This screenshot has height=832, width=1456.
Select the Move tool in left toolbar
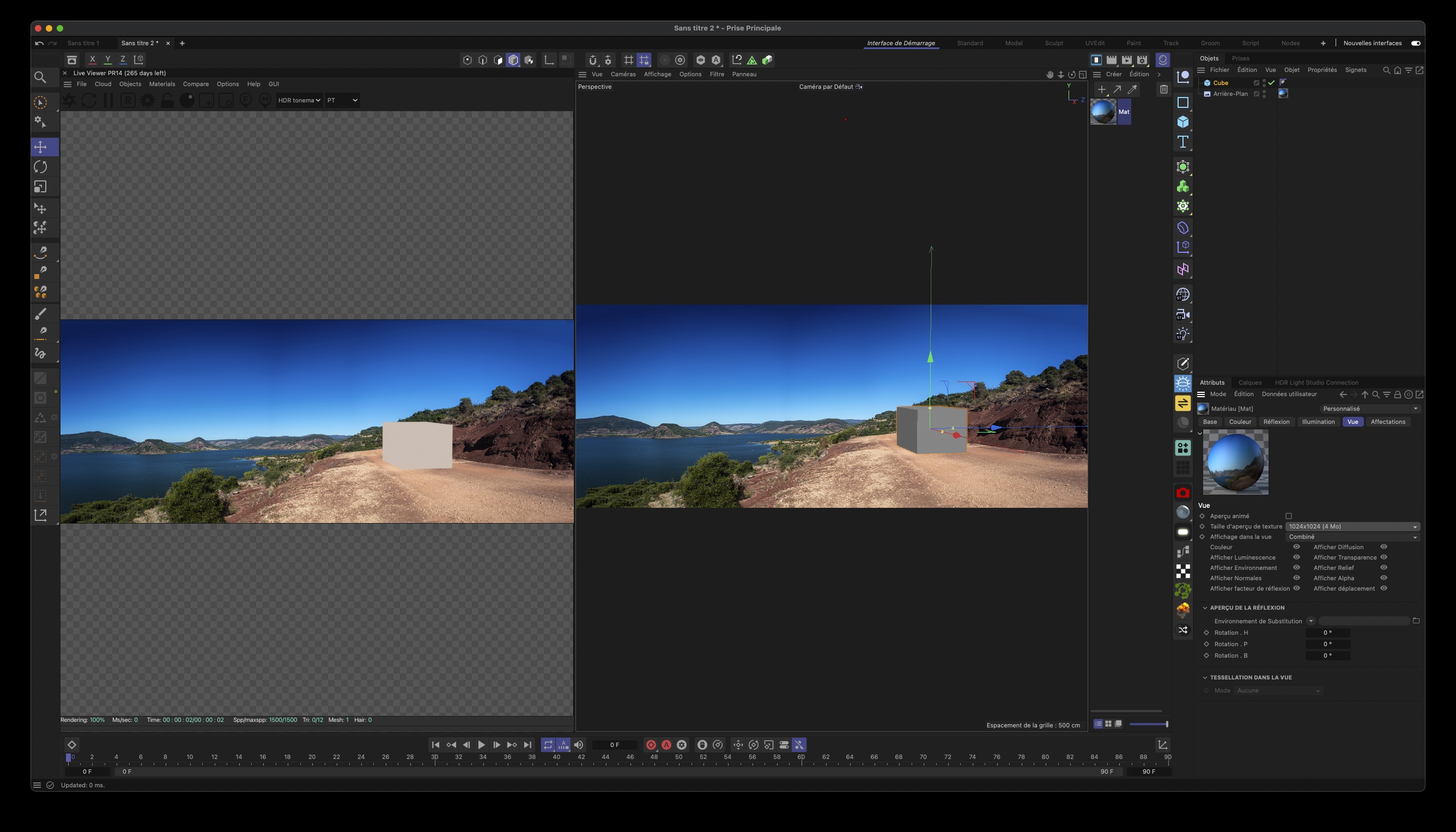[x=40, y=148]
